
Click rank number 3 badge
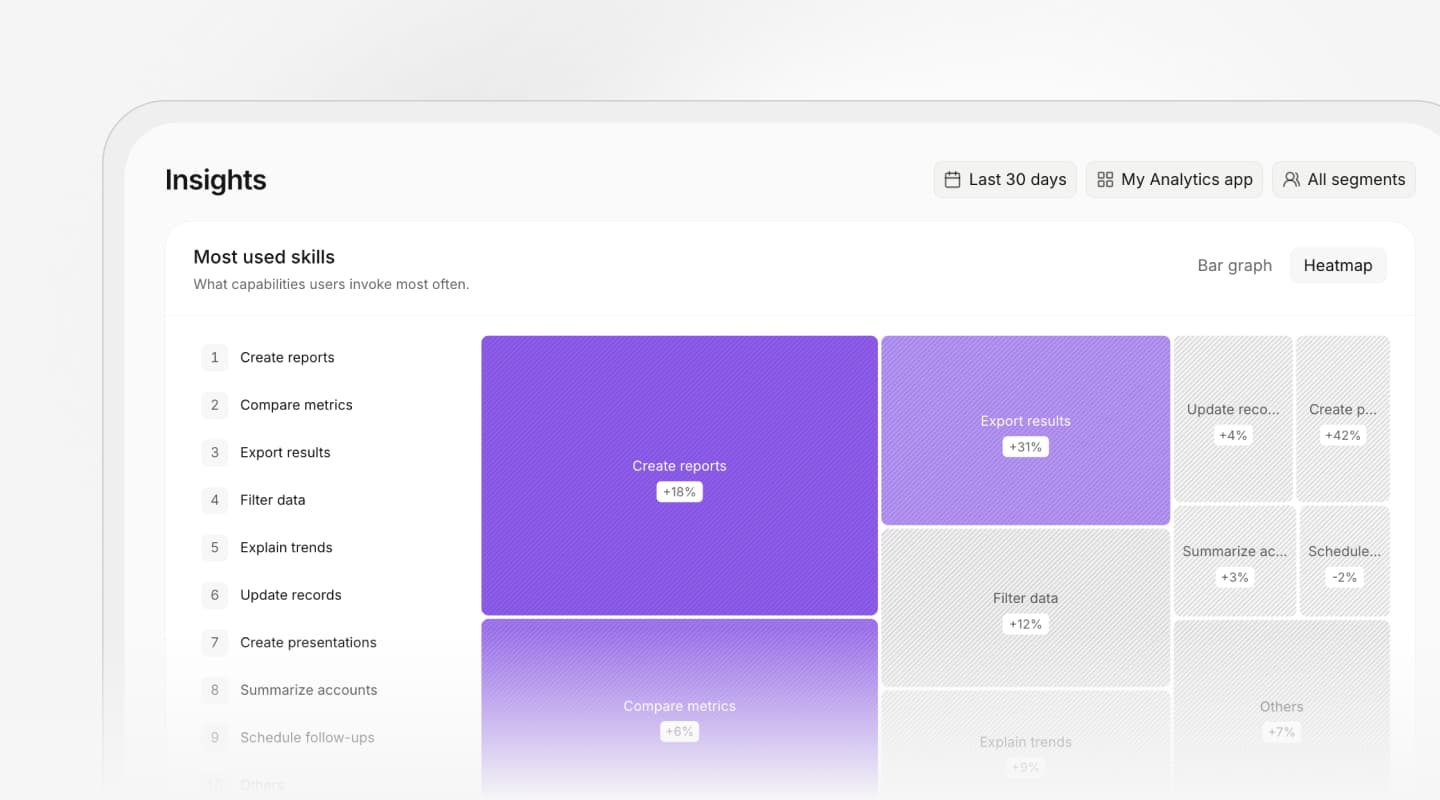coord(214,453)
